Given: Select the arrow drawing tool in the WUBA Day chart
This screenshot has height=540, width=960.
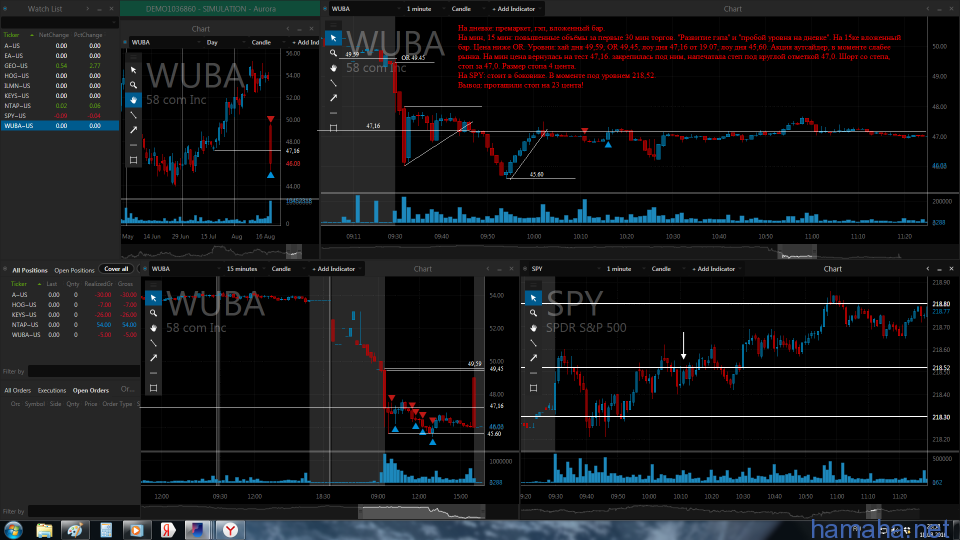Looking at the screenshot, I should coord(133,130).
